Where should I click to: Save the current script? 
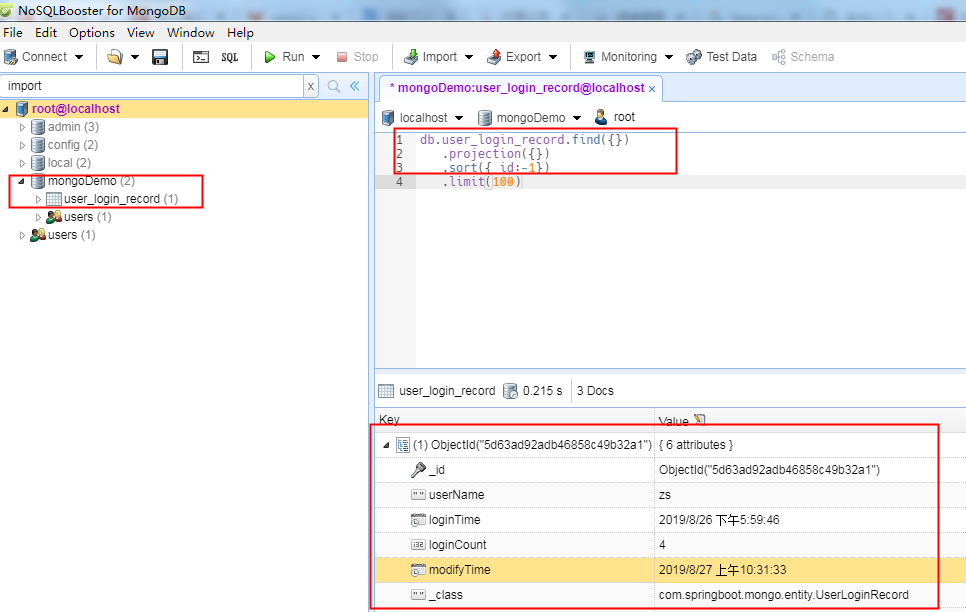pyautogui.click(x=160, y=57)
